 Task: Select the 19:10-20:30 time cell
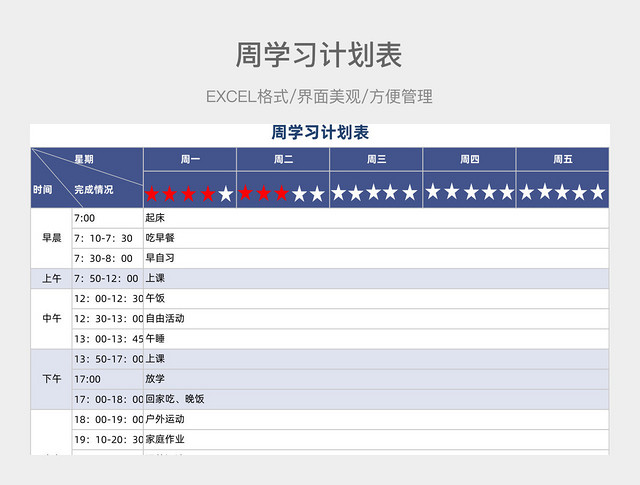click(x=108, y=440)
